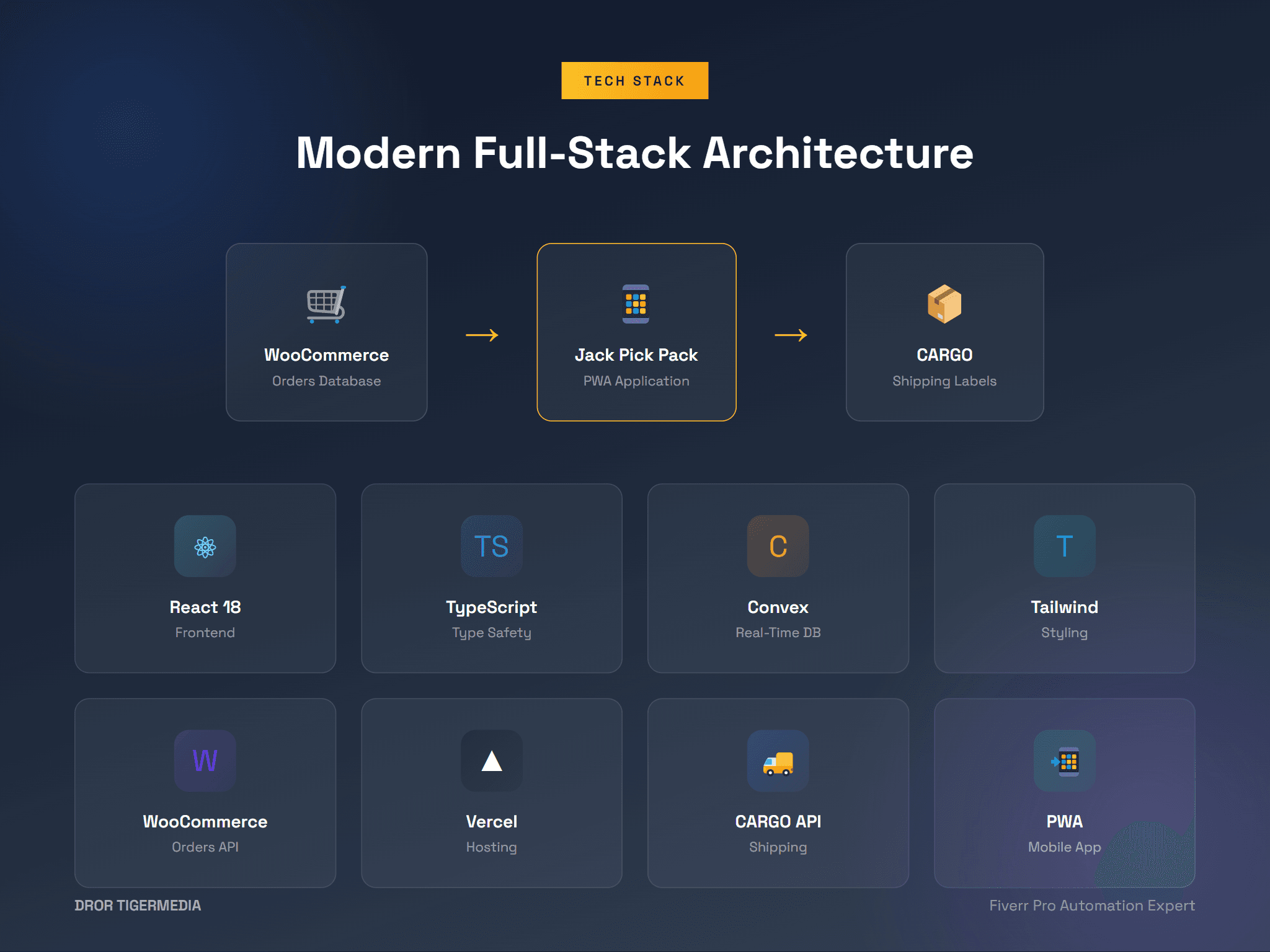Click the arrow between WooCommerce and Jack Pick Pack
Screen dimensions: 1270x952
481,335
